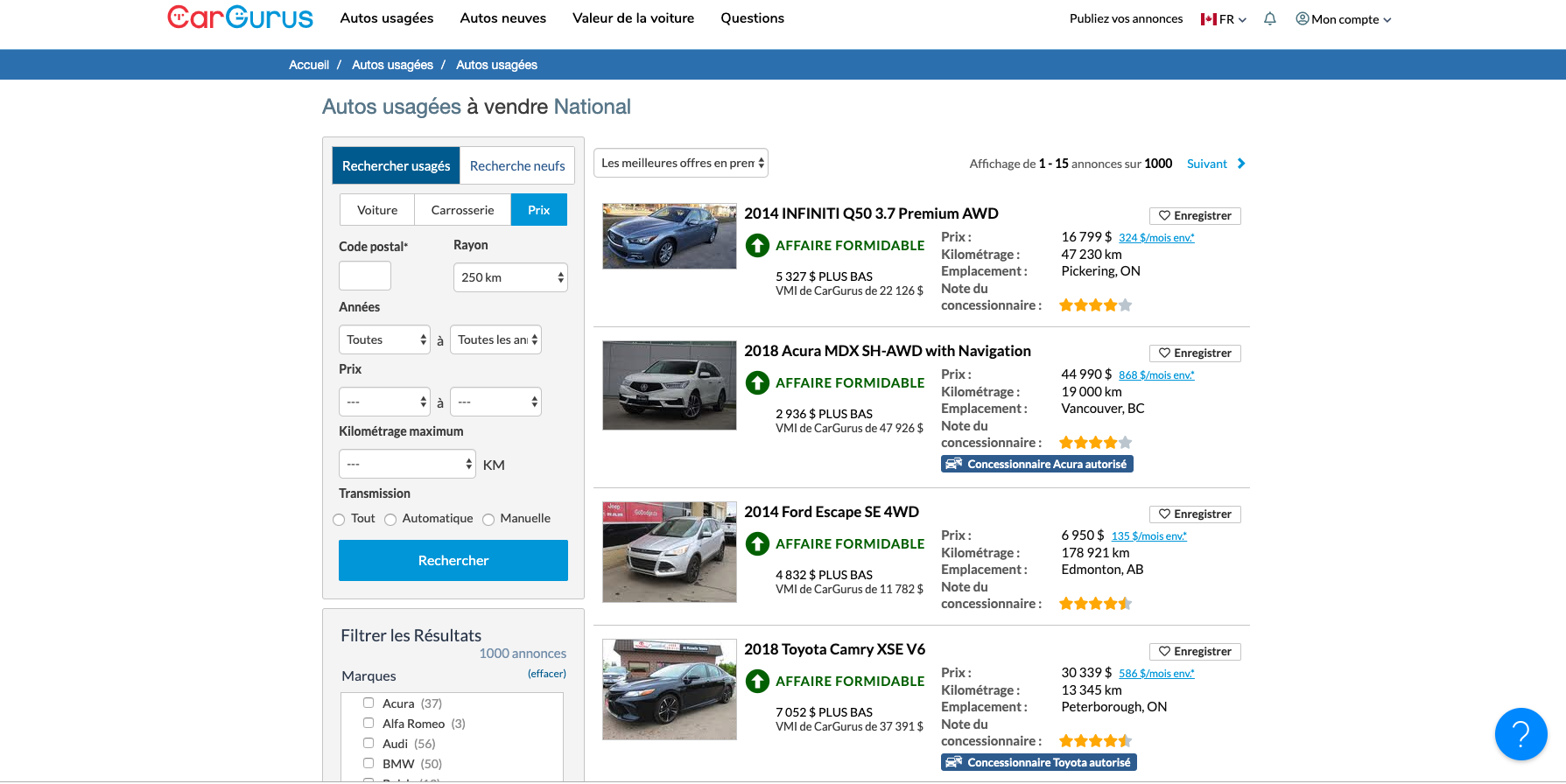Click the Concessionnaire Acura autorisé badge

1037,464
